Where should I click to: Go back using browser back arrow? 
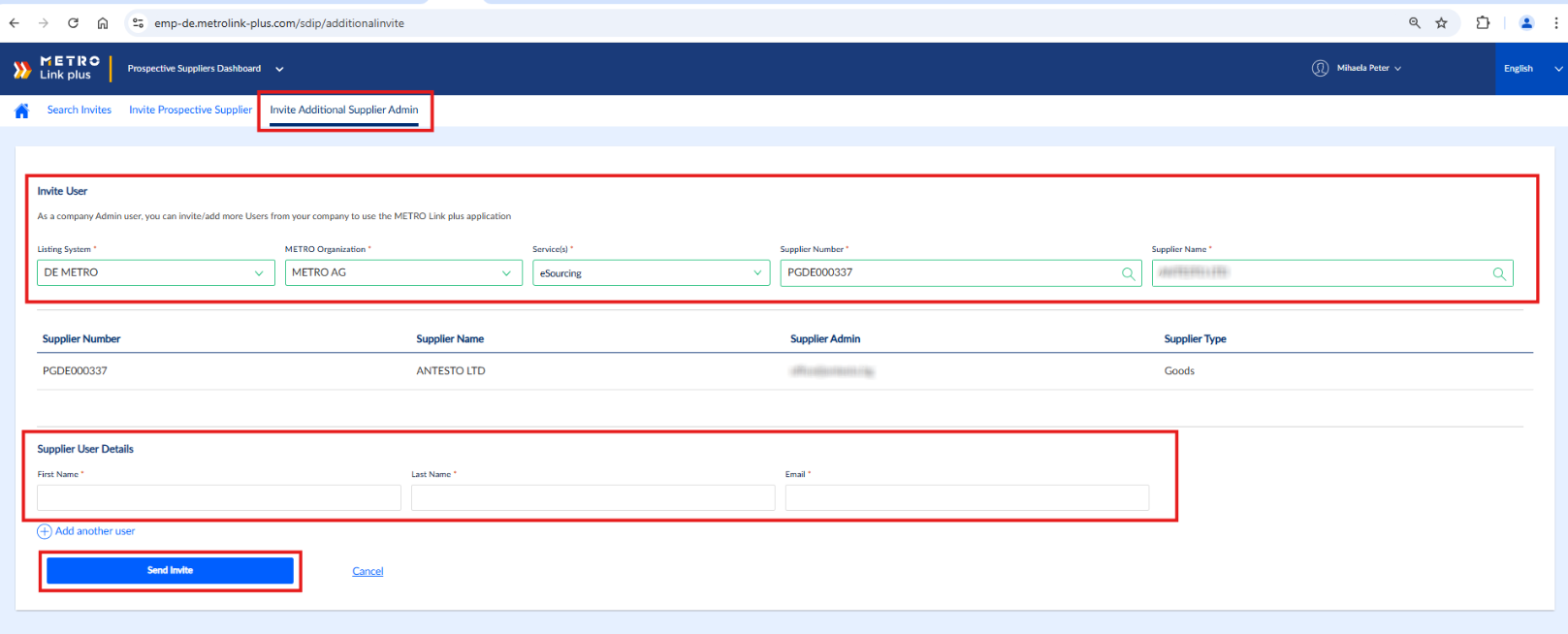click(x=14, y=23)
